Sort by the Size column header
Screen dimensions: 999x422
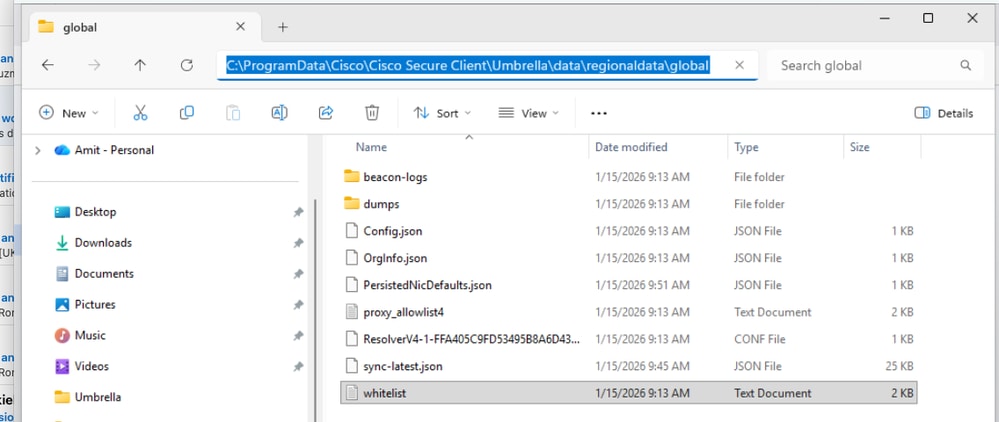[x=859, y=147]
